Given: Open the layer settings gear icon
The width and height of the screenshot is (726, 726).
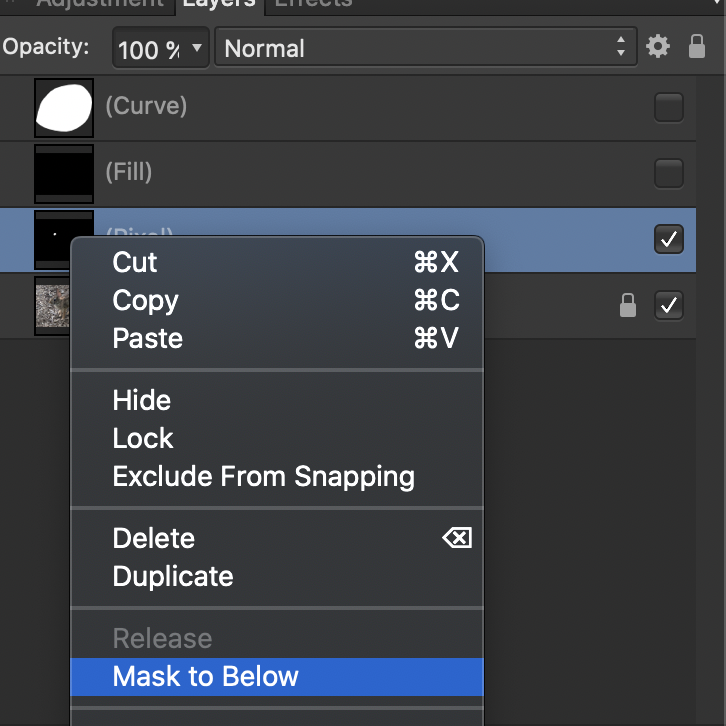Looking at the screenshot, I should (657, 47).
